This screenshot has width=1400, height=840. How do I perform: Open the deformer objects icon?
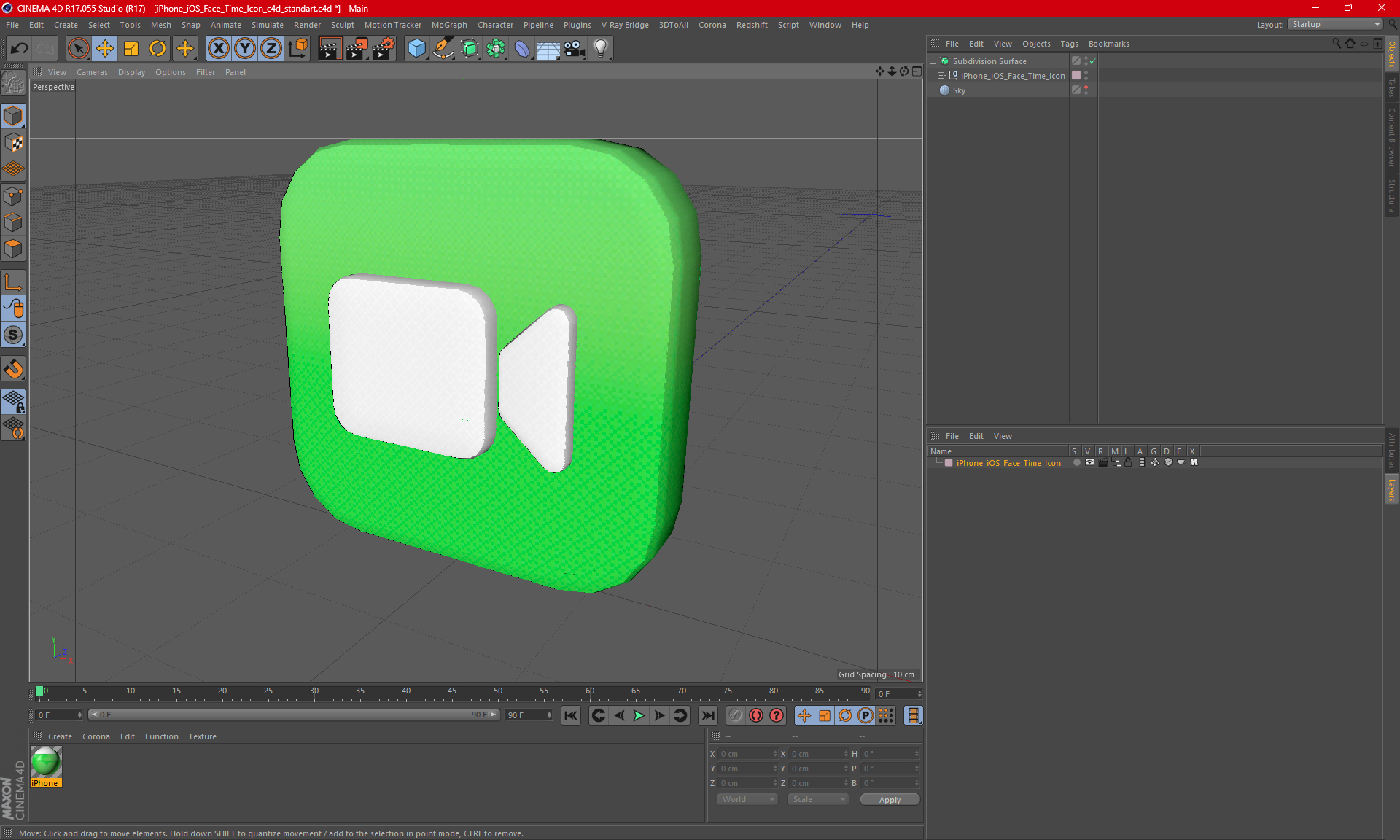[522, 49]
